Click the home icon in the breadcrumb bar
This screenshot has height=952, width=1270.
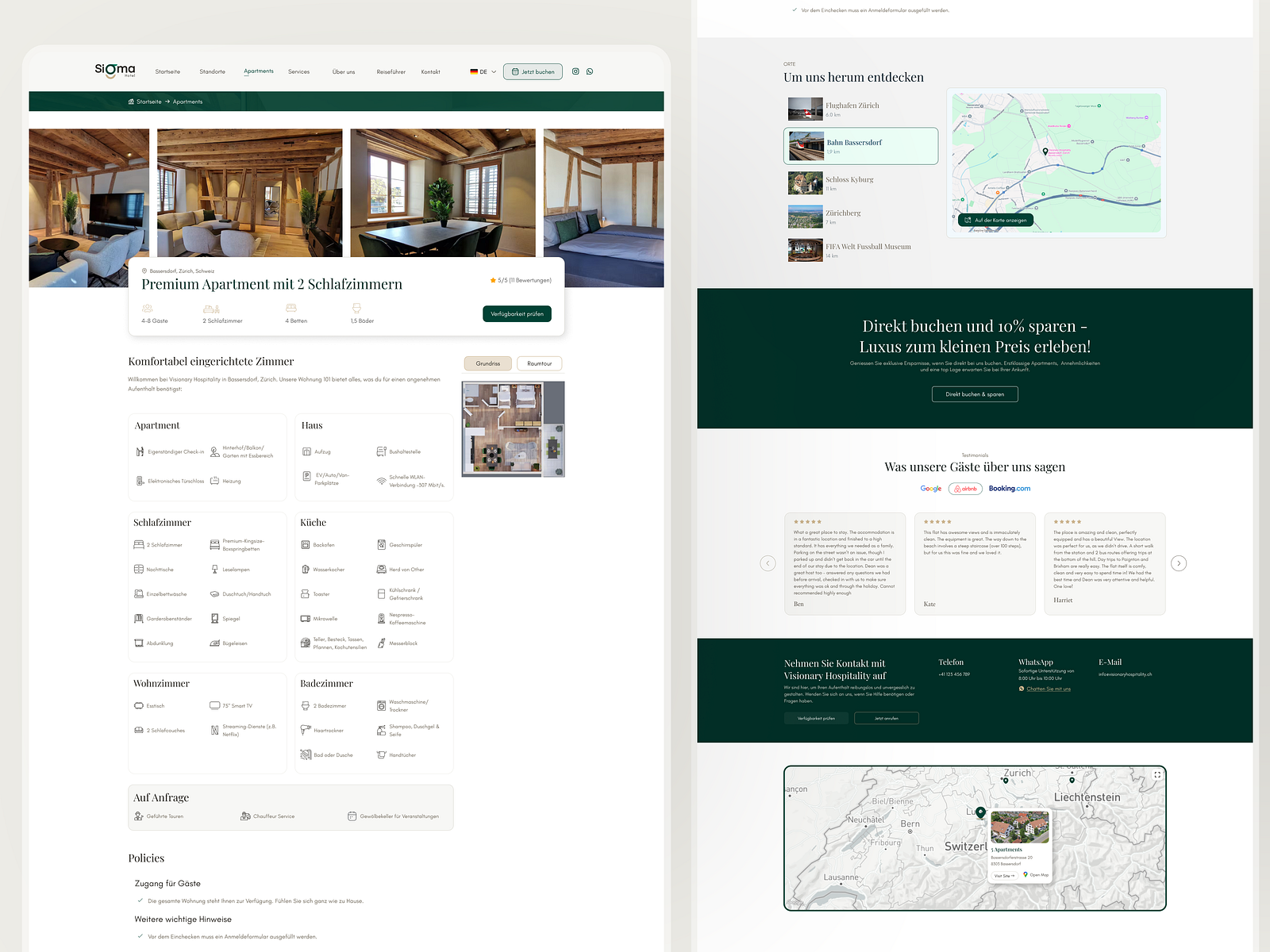click(130, 102)
